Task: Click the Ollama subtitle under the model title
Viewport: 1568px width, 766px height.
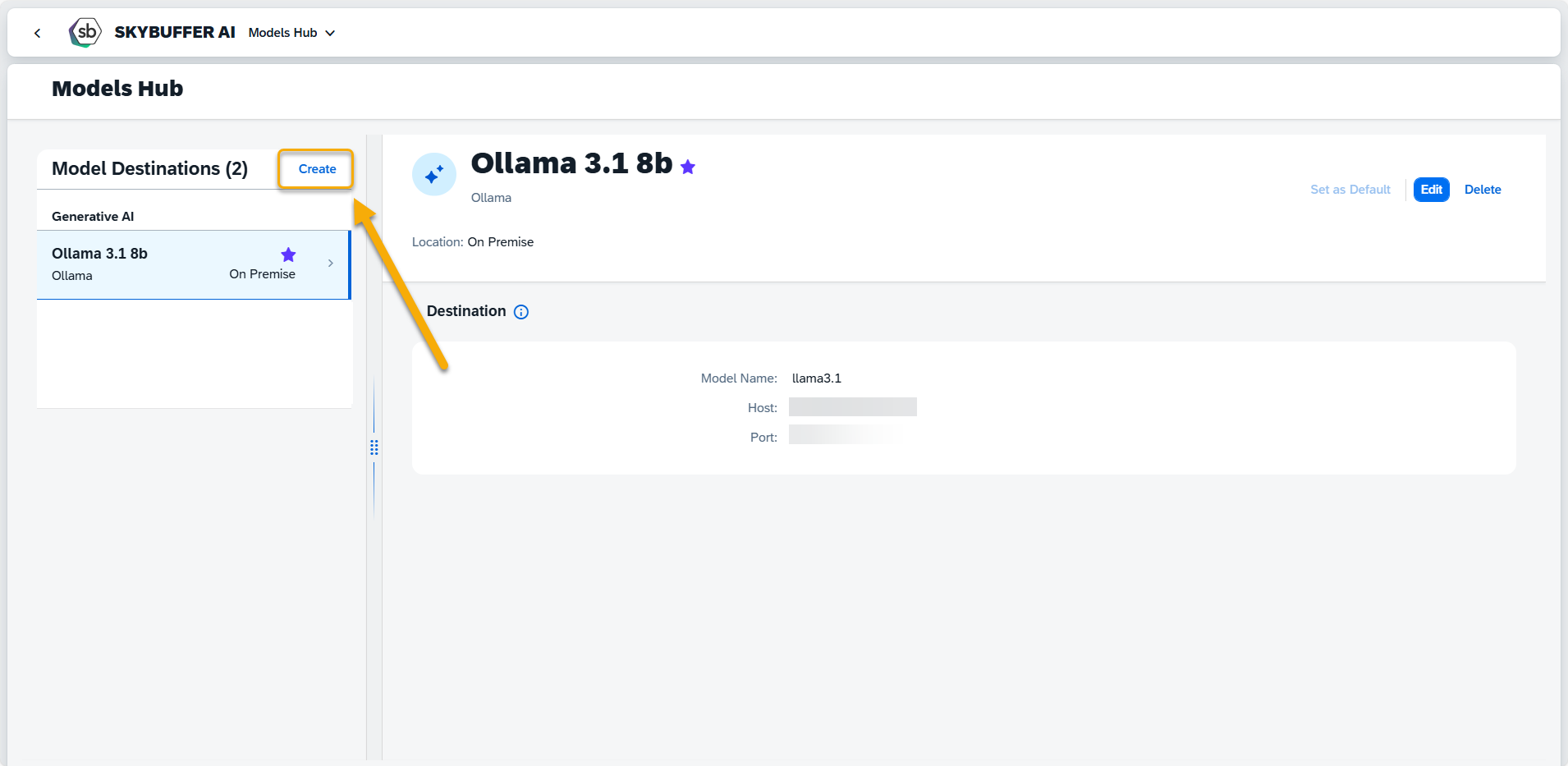Action: tap(491, 198)
